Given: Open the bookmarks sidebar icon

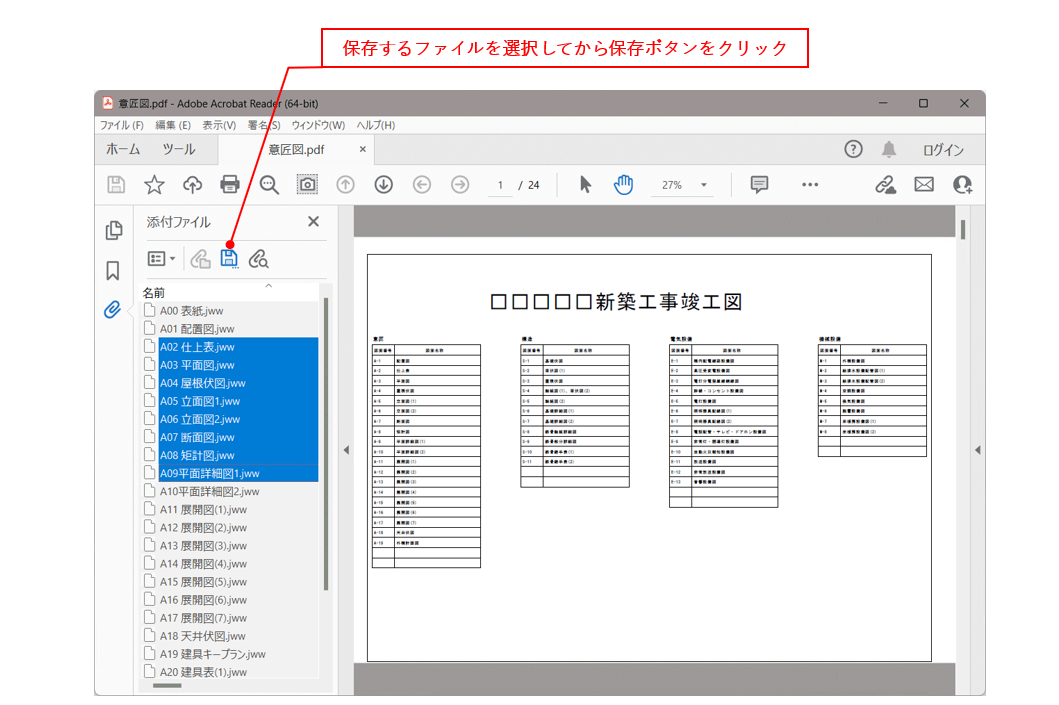Looking at the screenshot, I should [113, 270].
